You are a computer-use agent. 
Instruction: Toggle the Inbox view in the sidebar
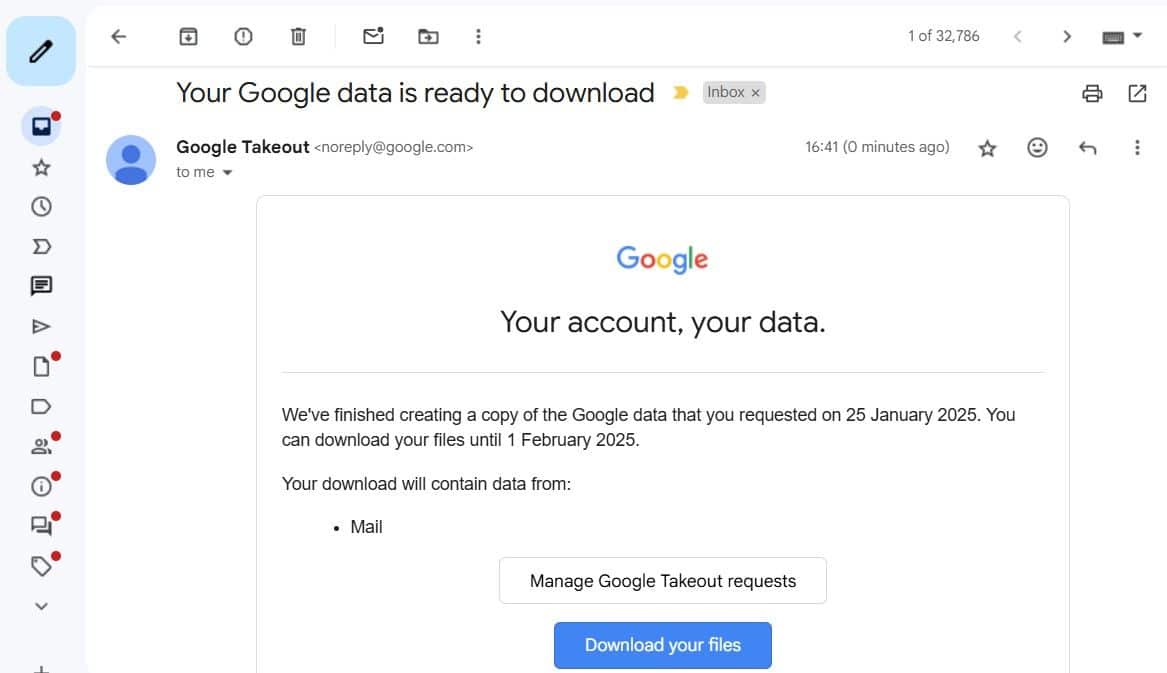pyautogui.click(x=41, y=125)
